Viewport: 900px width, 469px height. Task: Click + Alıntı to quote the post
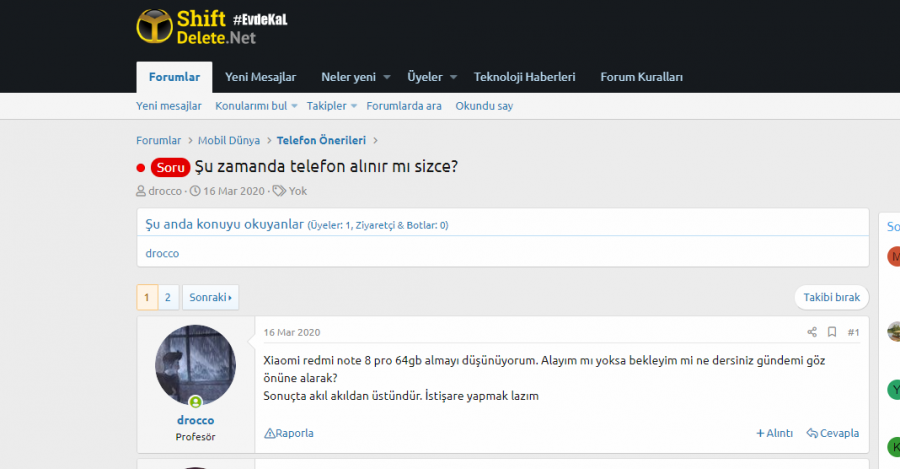774,433
